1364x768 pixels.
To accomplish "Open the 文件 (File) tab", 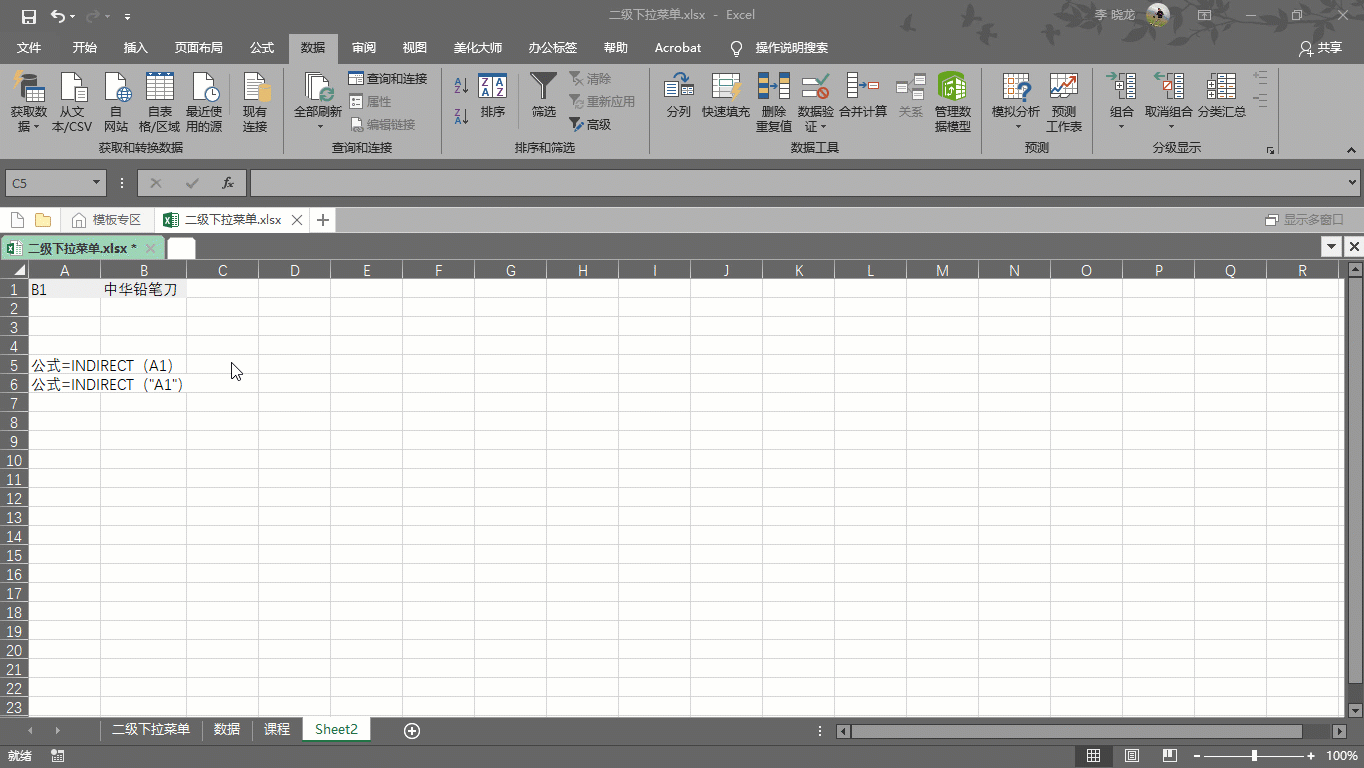I will tap(29, 48).
